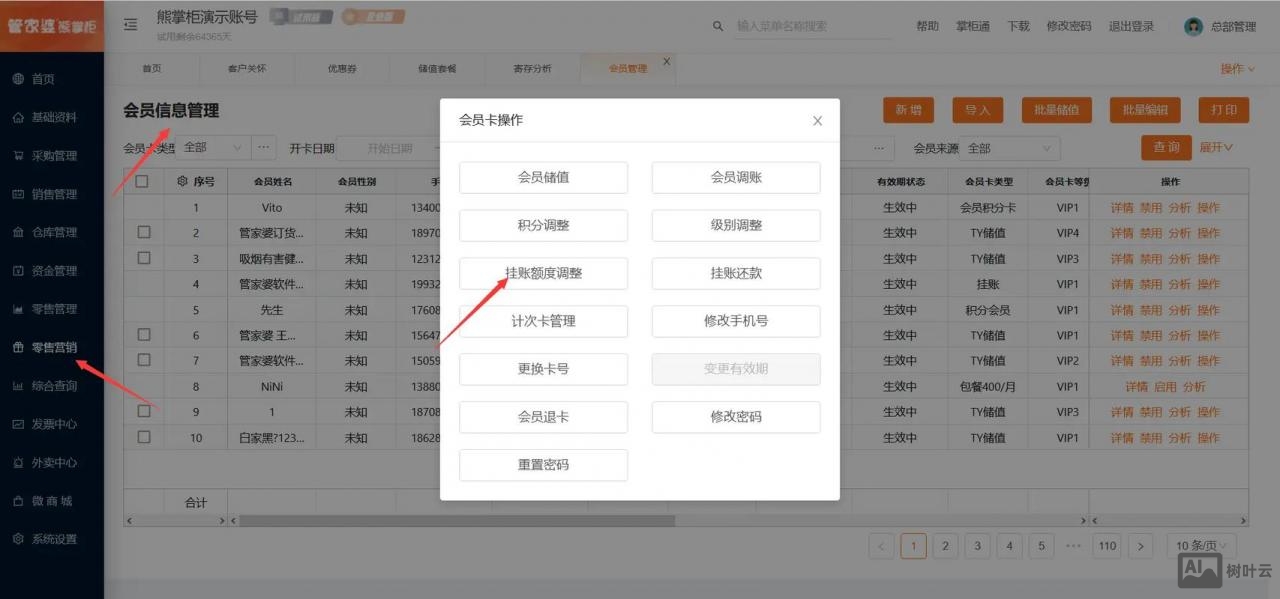1280x599 pixels.
Task: Collapse the sidebar via hamburger icon
Action: [x=130, y=25]
